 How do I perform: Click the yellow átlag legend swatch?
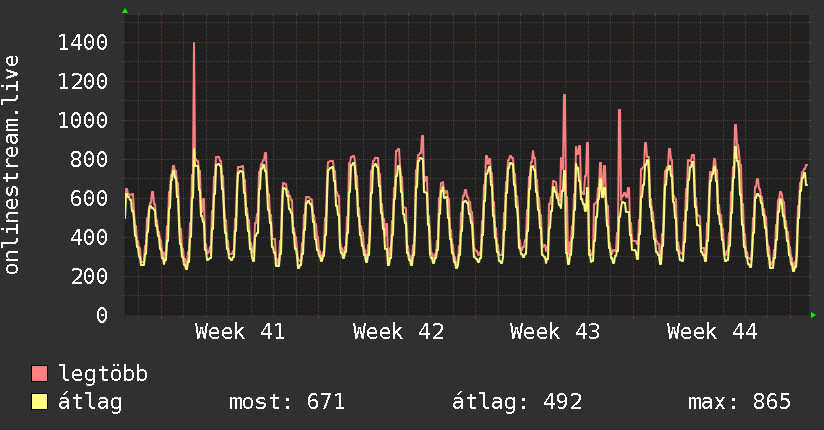coord(39,402)
